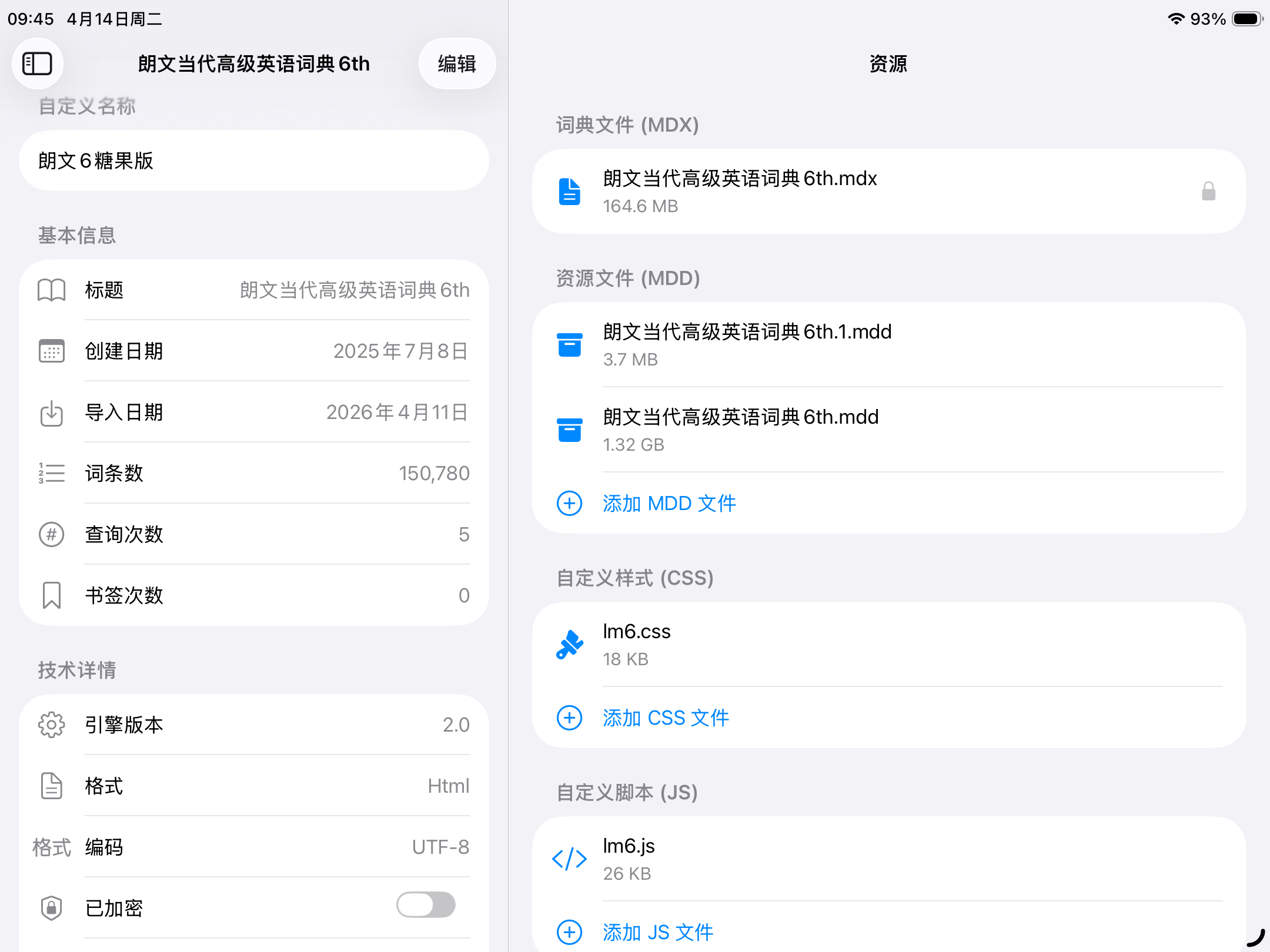Tap the archive icon for the 1.32 GB mdd
Image resolution: width=1270 pixels, height=952 pixels.
[x=569, y=430]
